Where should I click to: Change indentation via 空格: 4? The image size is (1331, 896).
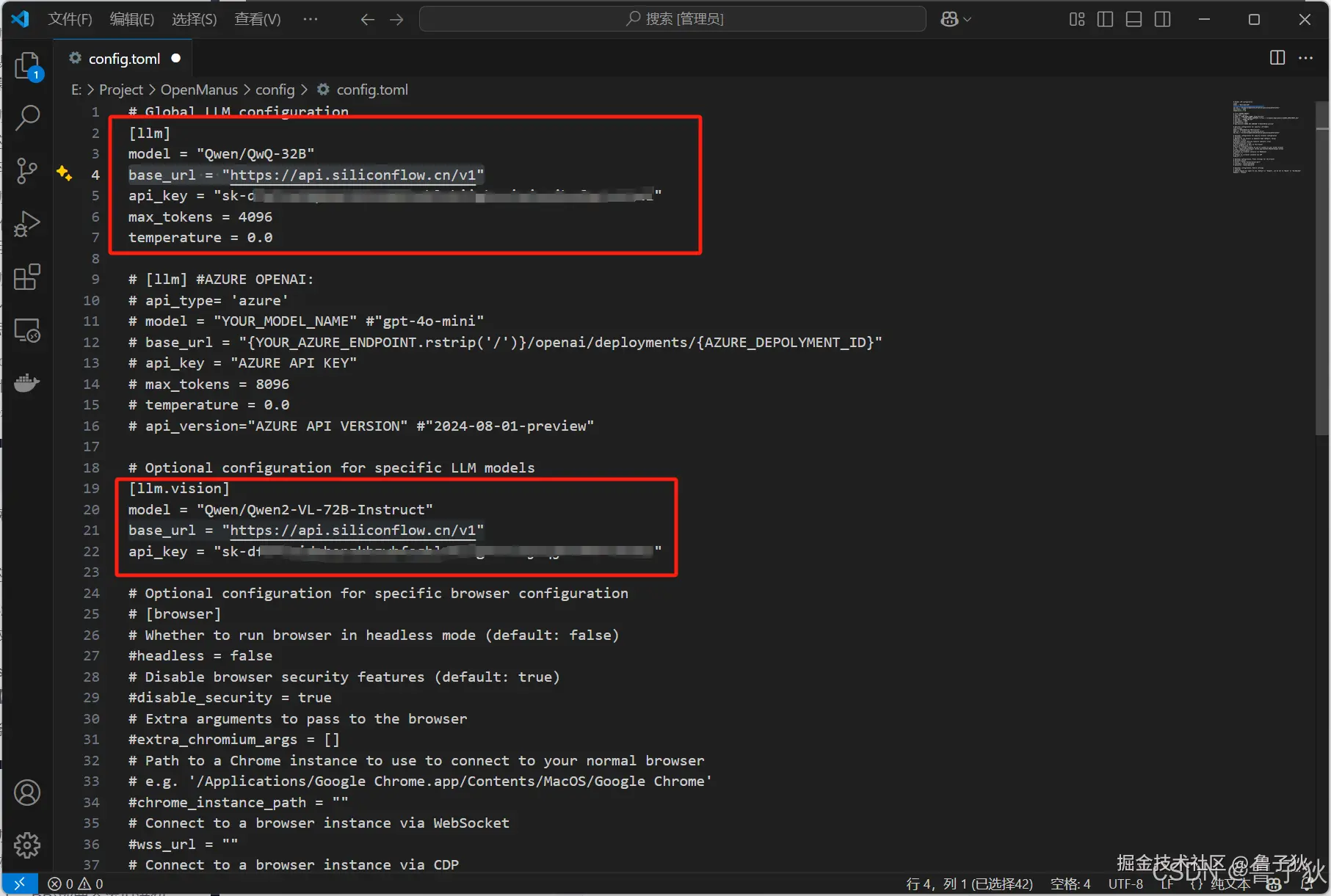tap(1070, 884)
